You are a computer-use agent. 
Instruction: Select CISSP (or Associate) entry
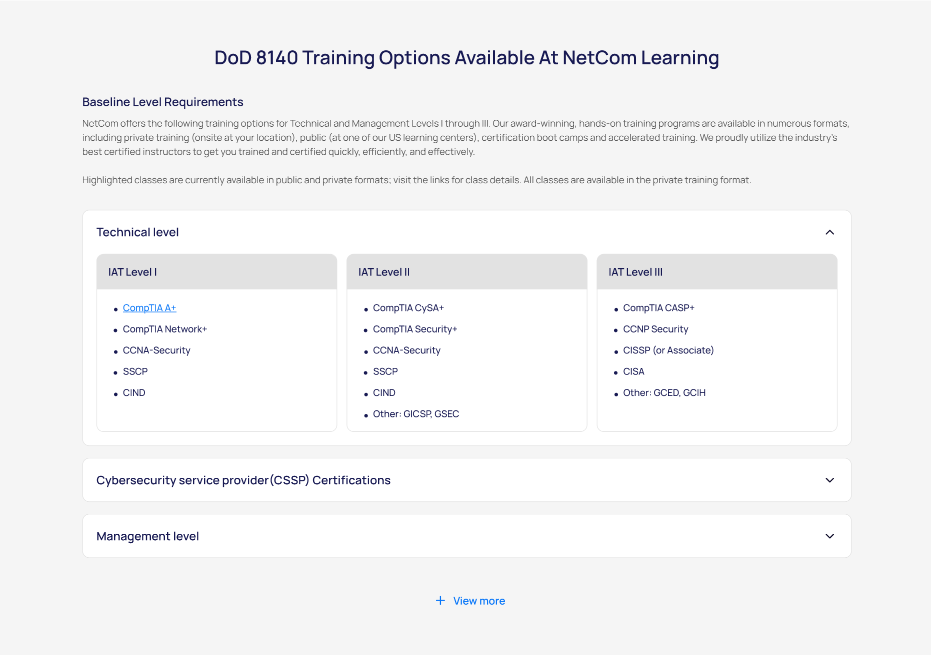coord(668,350)
